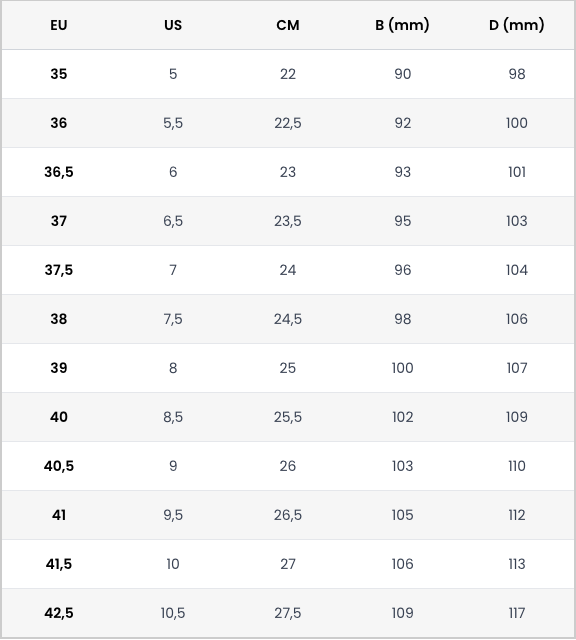Select the EU size 35 row label

tap(59, 74)
